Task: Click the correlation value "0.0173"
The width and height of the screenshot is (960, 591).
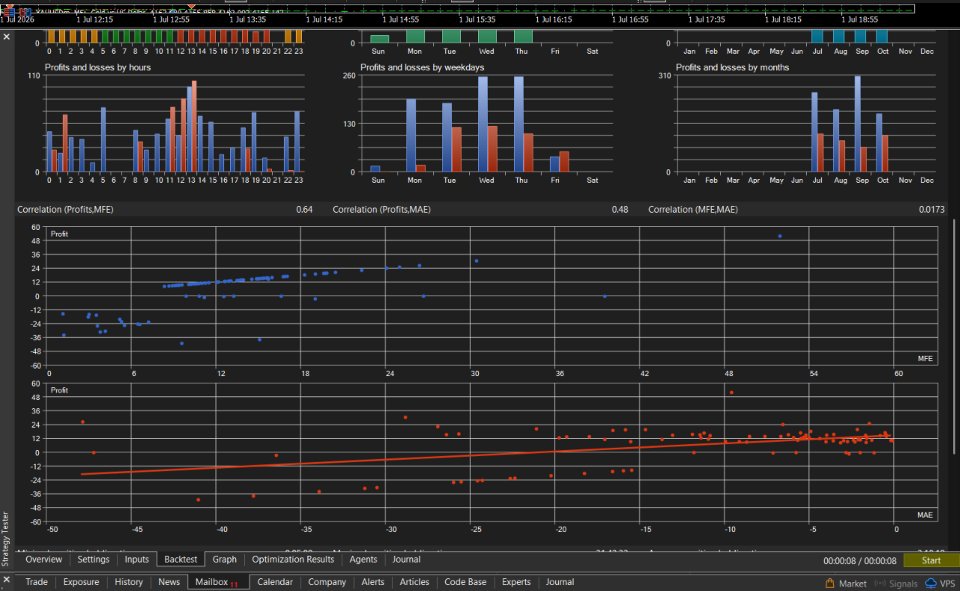Action: coord(931,209)
